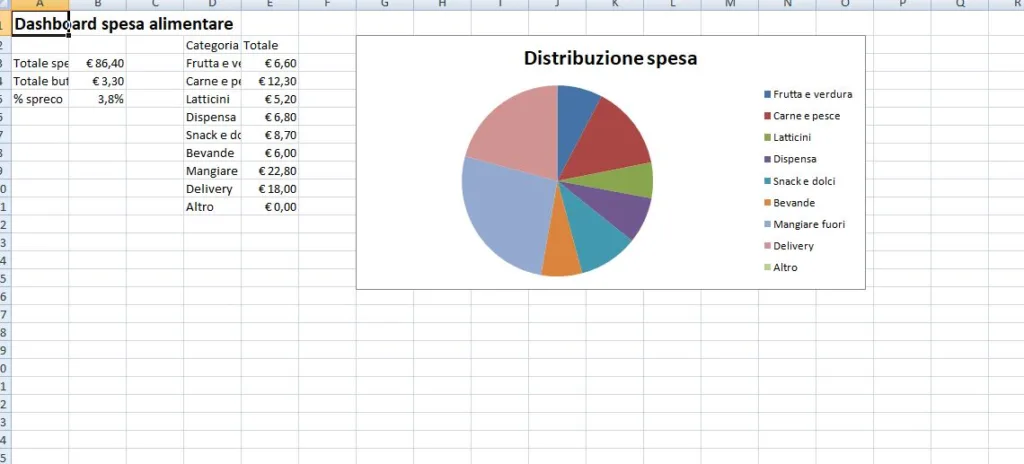Select the cell showing € 86,40
The image size is (1024, 464).
[98, 63]
